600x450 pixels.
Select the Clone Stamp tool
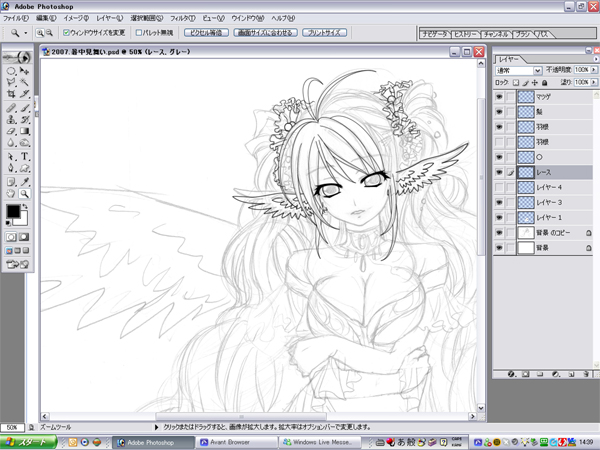(x=11, y=120)
